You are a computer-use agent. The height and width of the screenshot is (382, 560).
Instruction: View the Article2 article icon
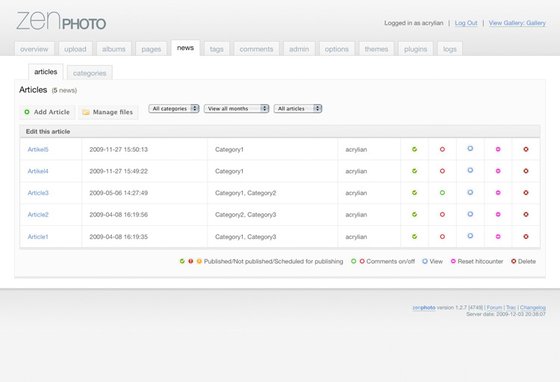470,214
